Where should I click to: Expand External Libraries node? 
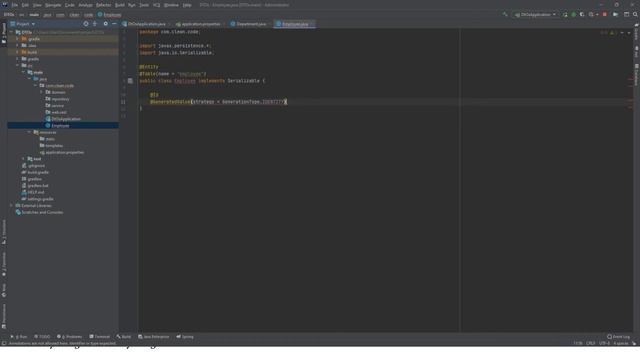click(11, 206)
